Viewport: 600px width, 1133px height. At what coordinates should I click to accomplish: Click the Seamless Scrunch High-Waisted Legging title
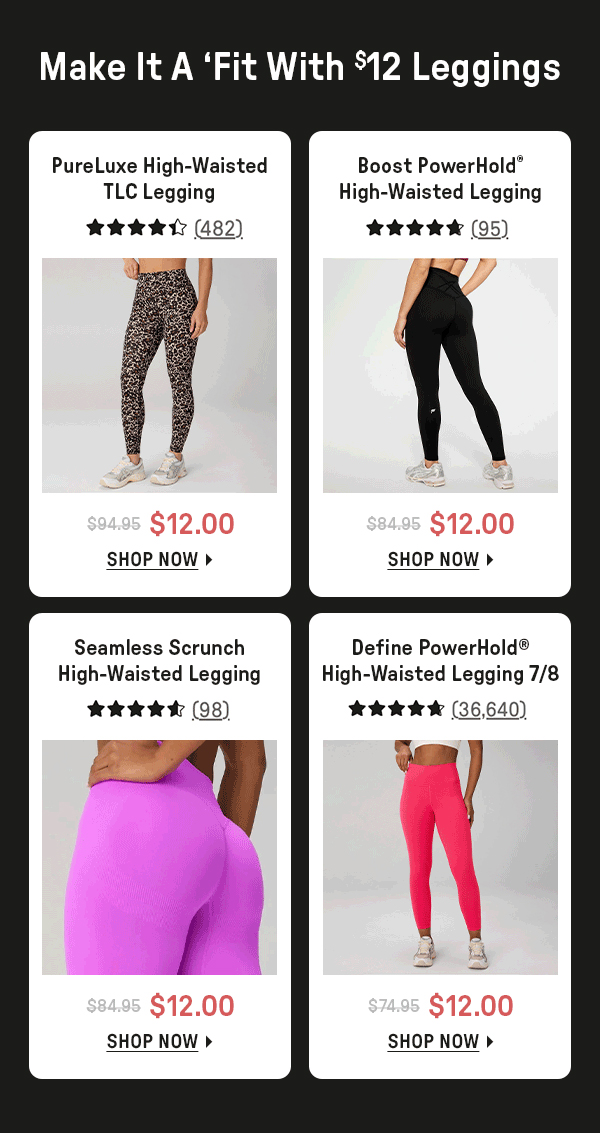[160, 660]
